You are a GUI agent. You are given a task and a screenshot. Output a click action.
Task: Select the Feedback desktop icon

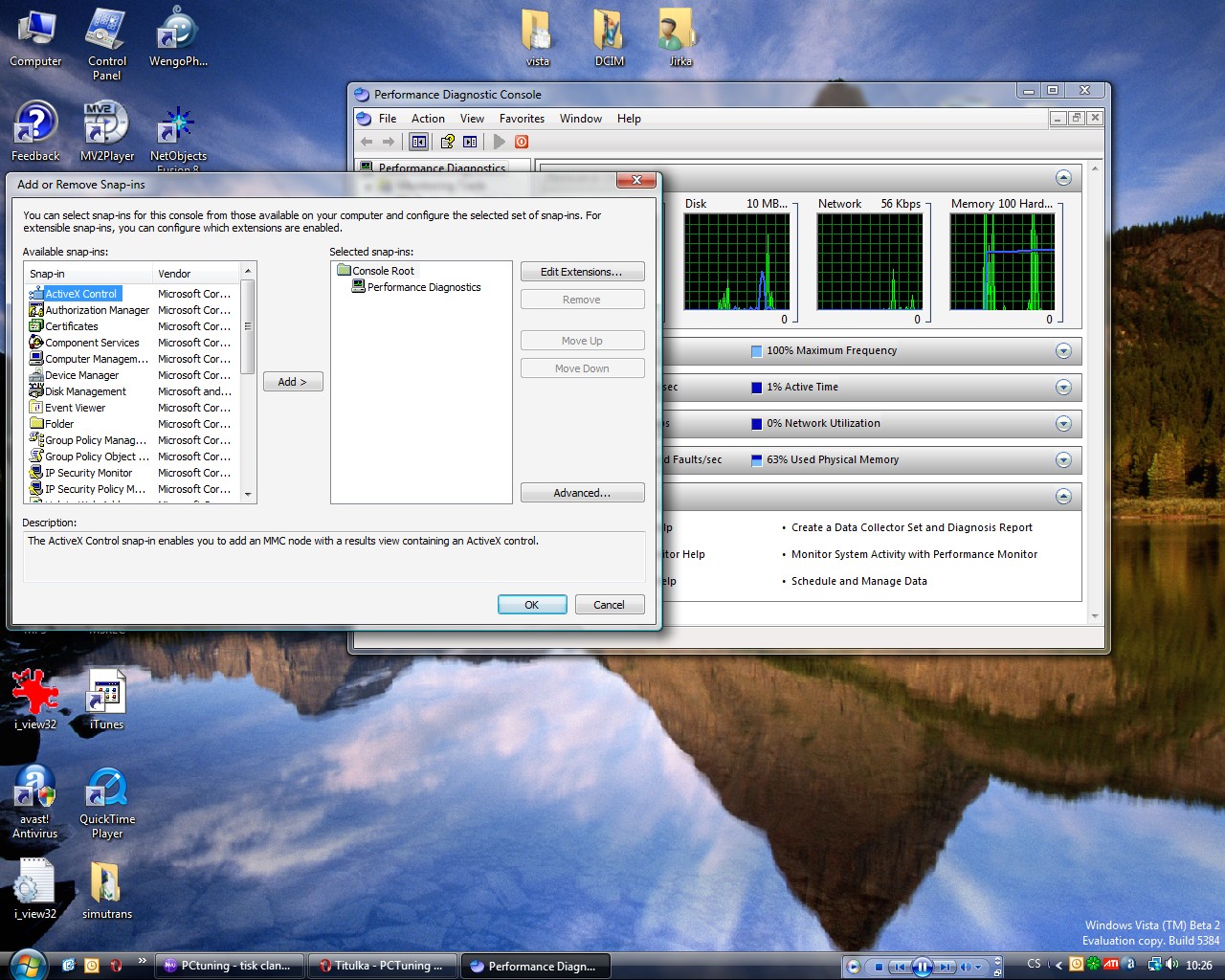35,132
